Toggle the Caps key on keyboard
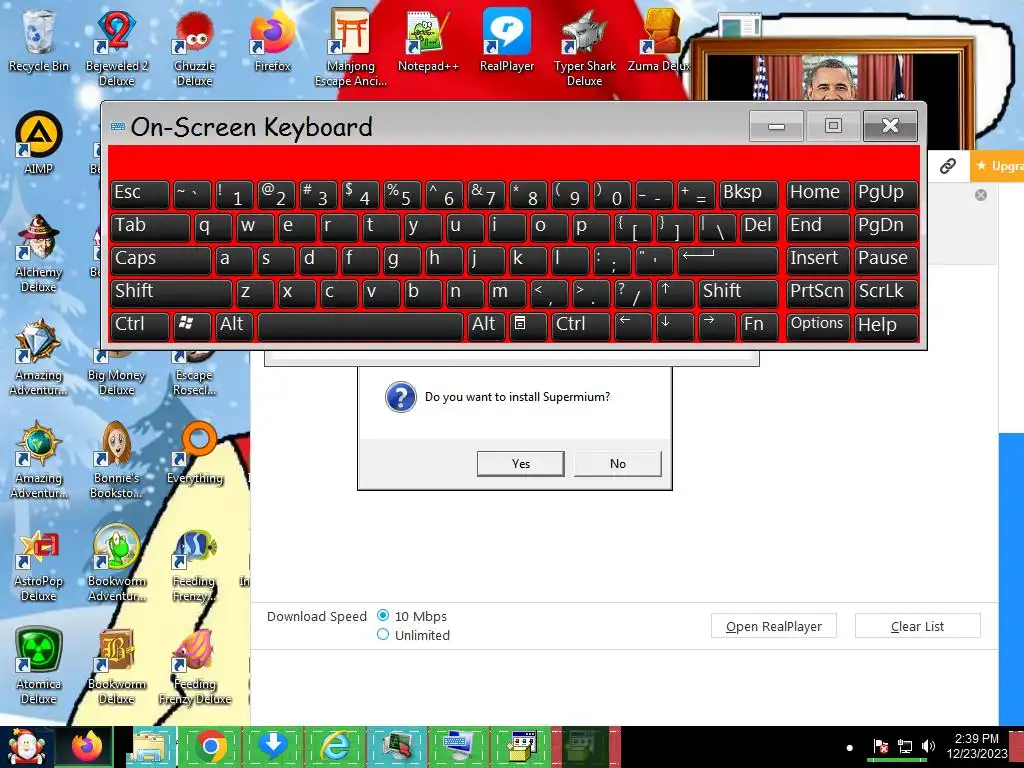 click(x=161, y=259)
